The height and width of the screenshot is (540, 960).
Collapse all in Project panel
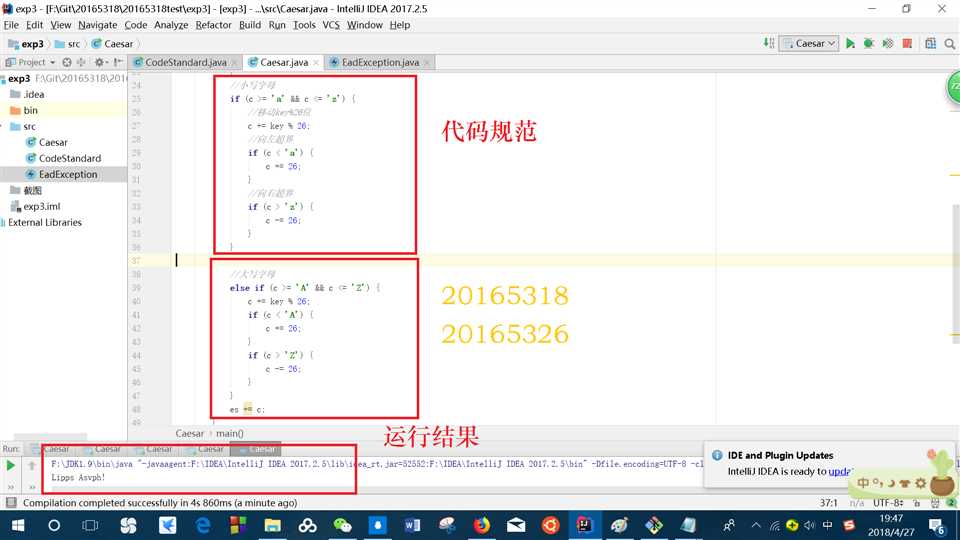point(81,62)
